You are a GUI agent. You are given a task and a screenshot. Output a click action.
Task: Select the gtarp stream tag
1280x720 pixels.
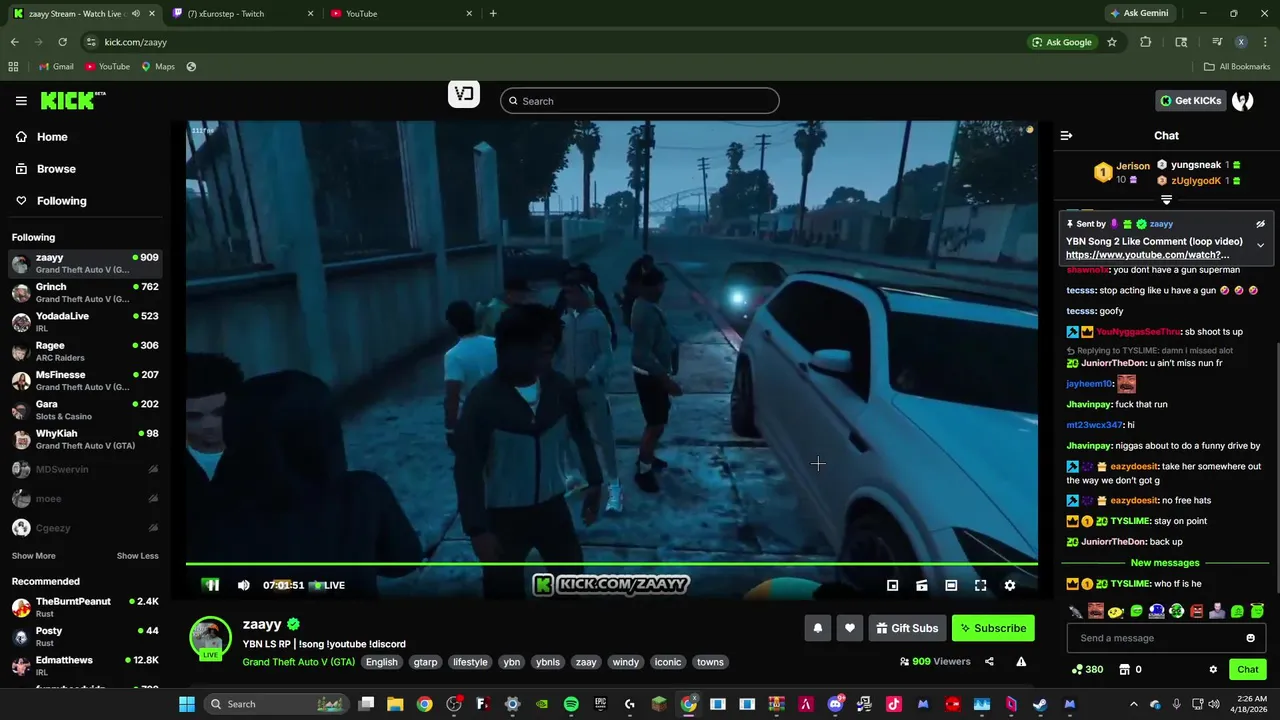click(x=425, y=662)
